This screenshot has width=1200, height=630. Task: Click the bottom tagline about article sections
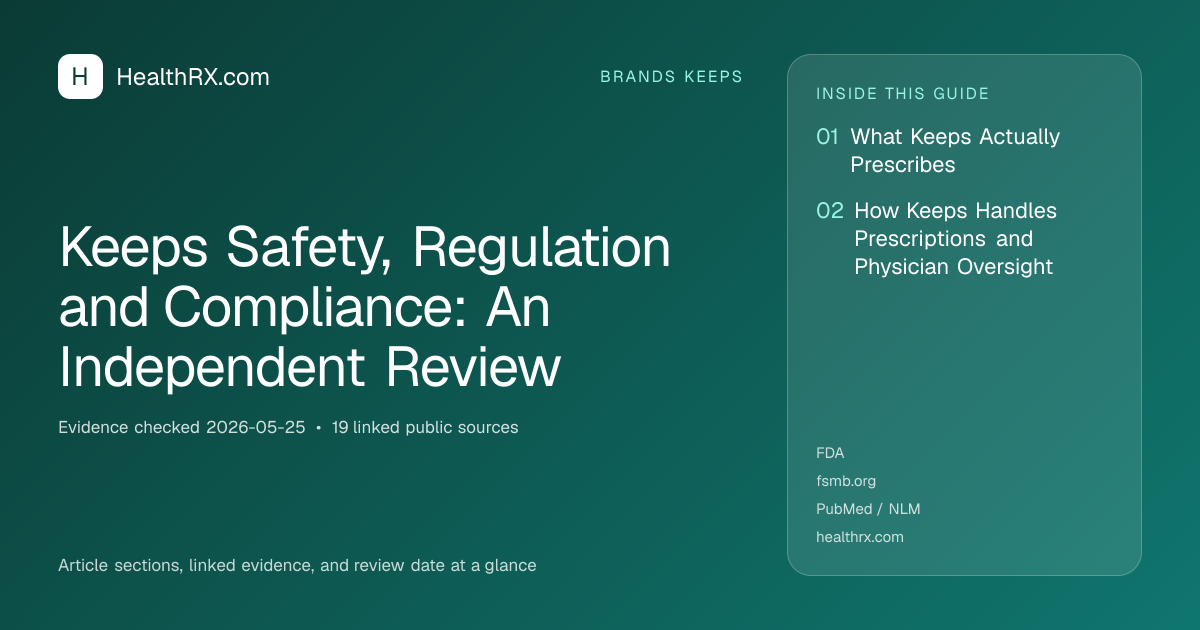tap(297, 565)
